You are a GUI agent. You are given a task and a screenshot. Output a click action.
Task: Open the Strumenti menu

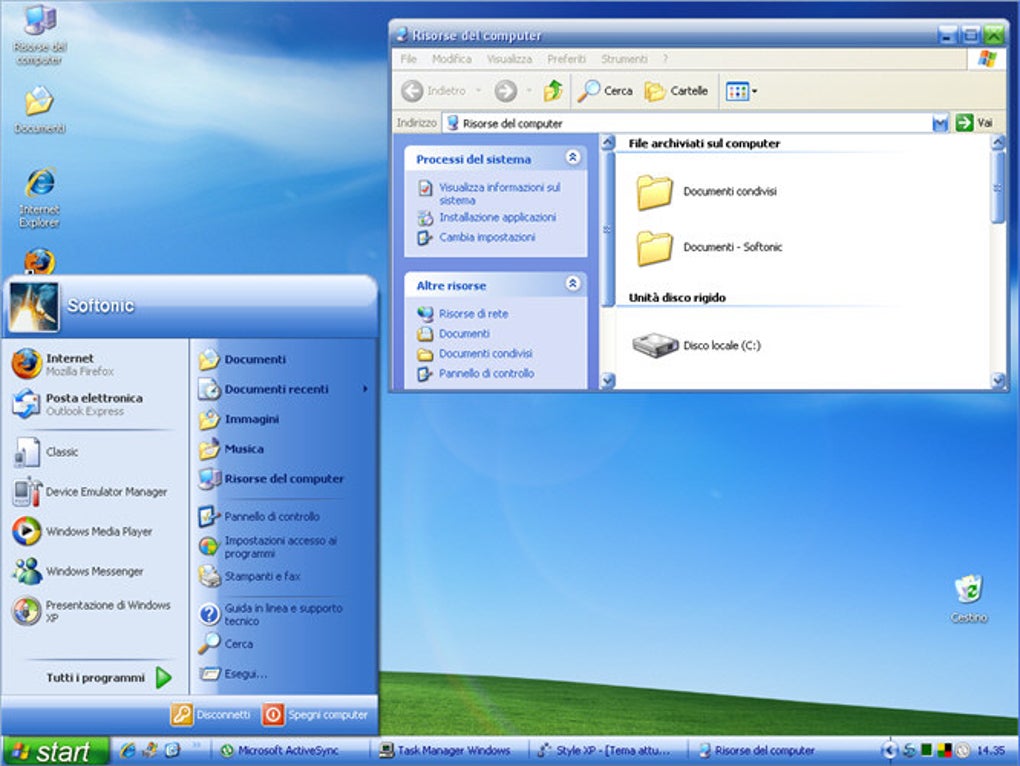624,59
